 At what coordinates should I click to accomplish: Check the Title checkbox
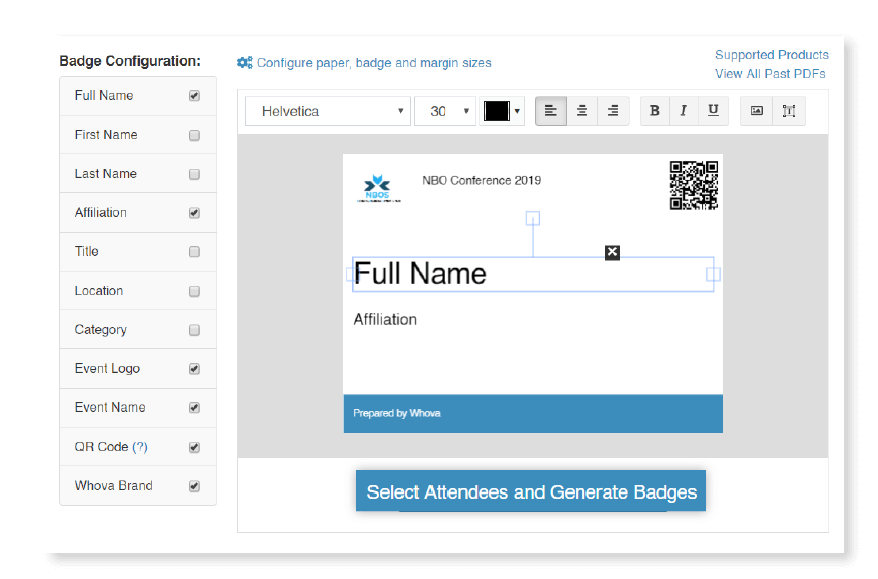point(194,252)
